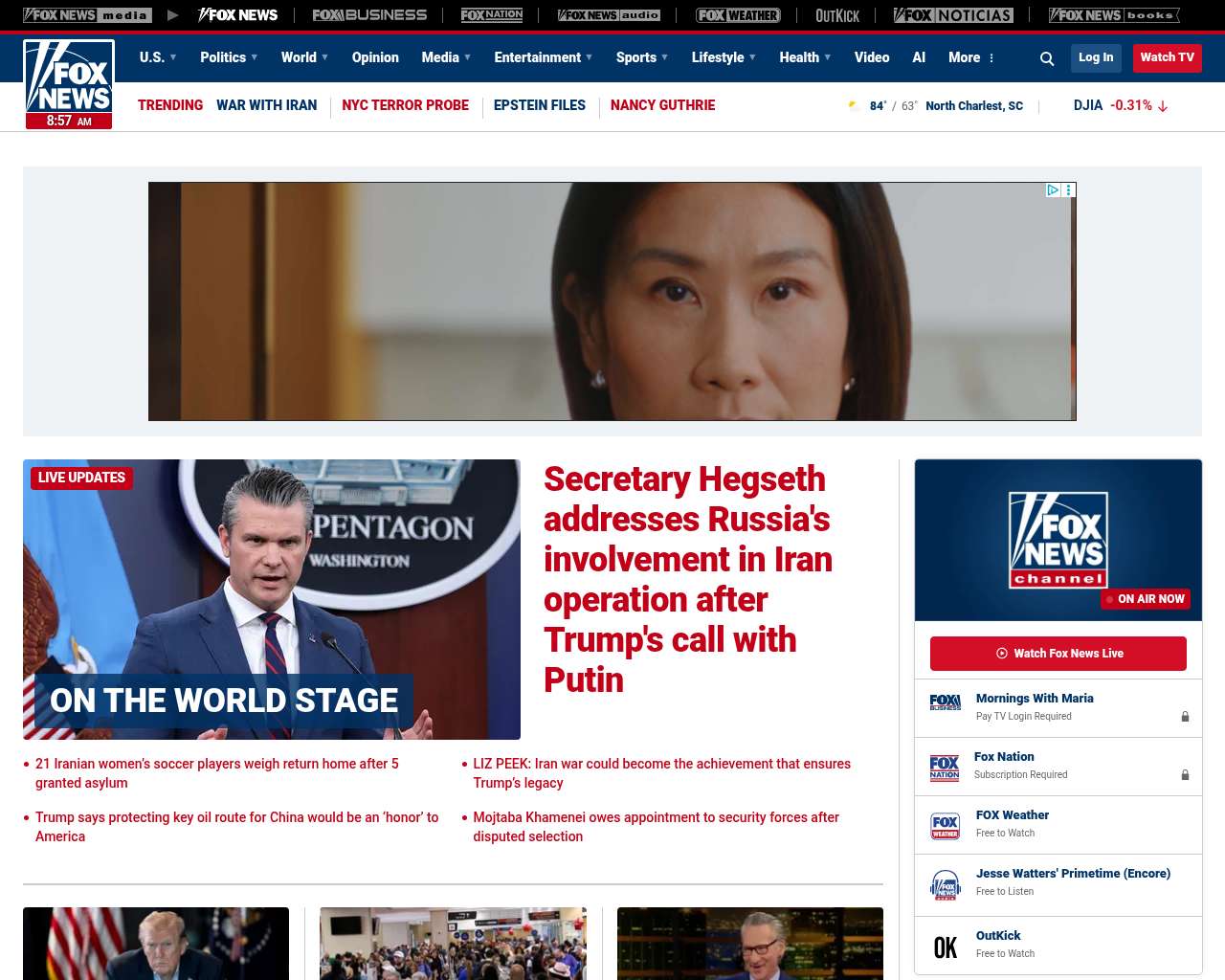Viewport: 1225px width, 980px height.
Task: Click the OutKick logo in top bar
Action: (837, 15)
